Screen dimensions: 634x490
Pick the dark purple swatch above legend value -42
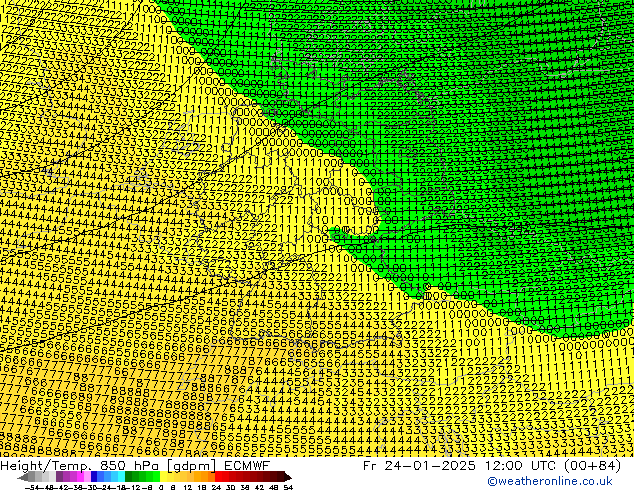pyautogui.click(x=59, y=477)
